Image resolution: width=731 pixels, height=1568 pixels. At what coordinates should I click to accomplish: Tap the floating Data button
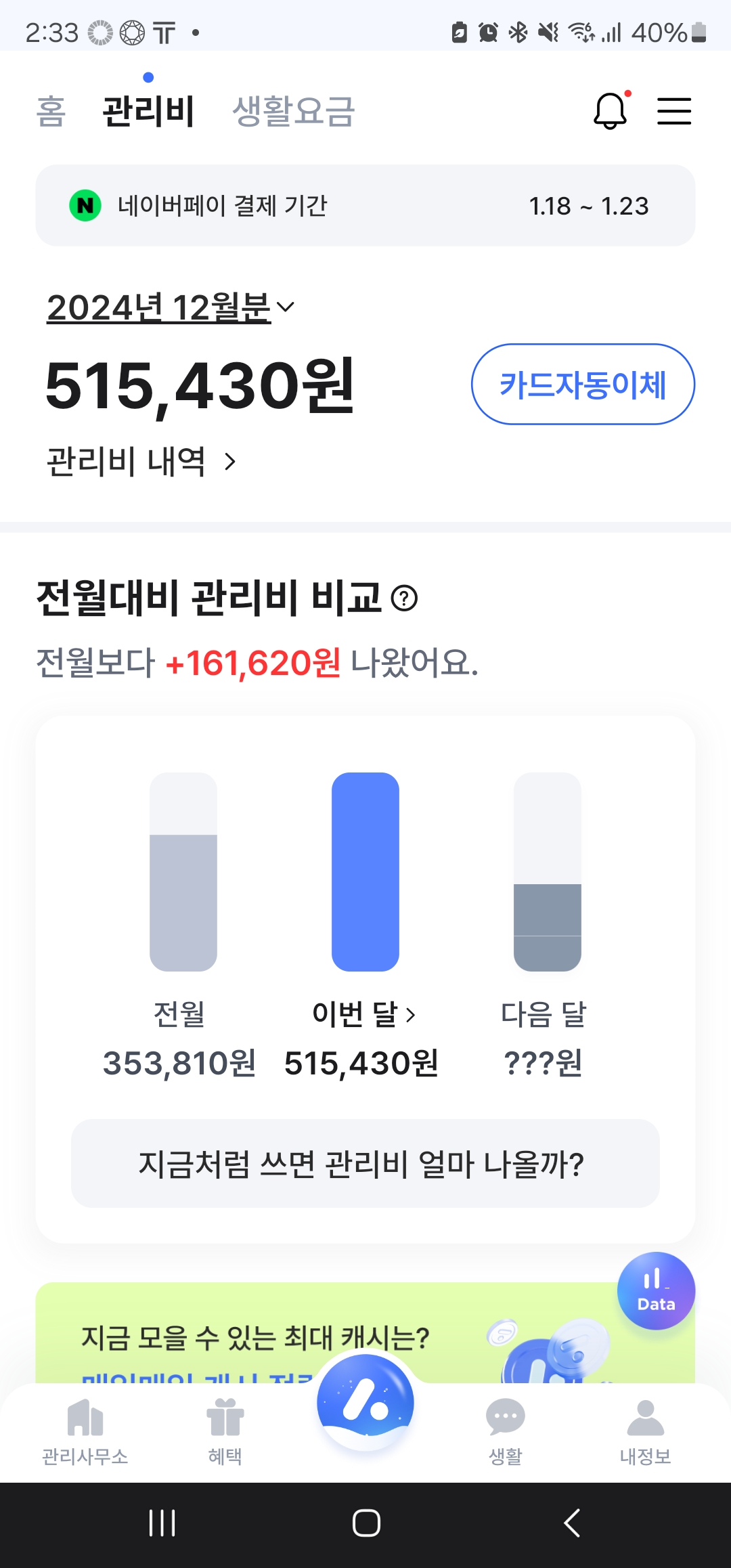656,1290
